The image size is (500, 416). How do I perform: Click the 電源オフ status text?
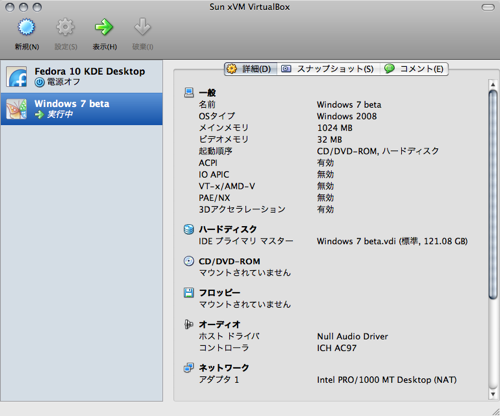point(63,82)
